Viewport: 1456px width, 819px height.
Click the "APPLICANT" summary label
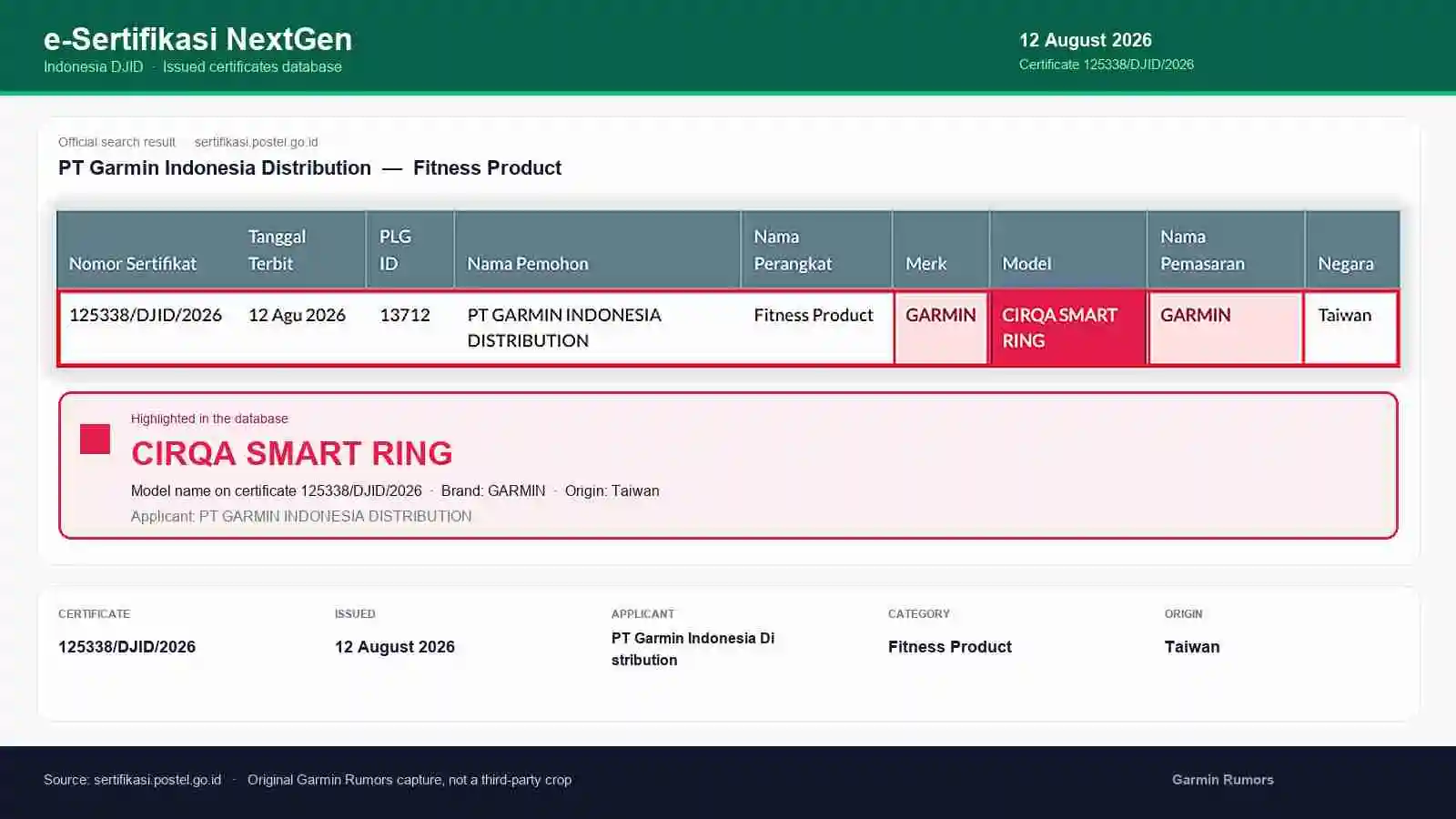point(642,614)
